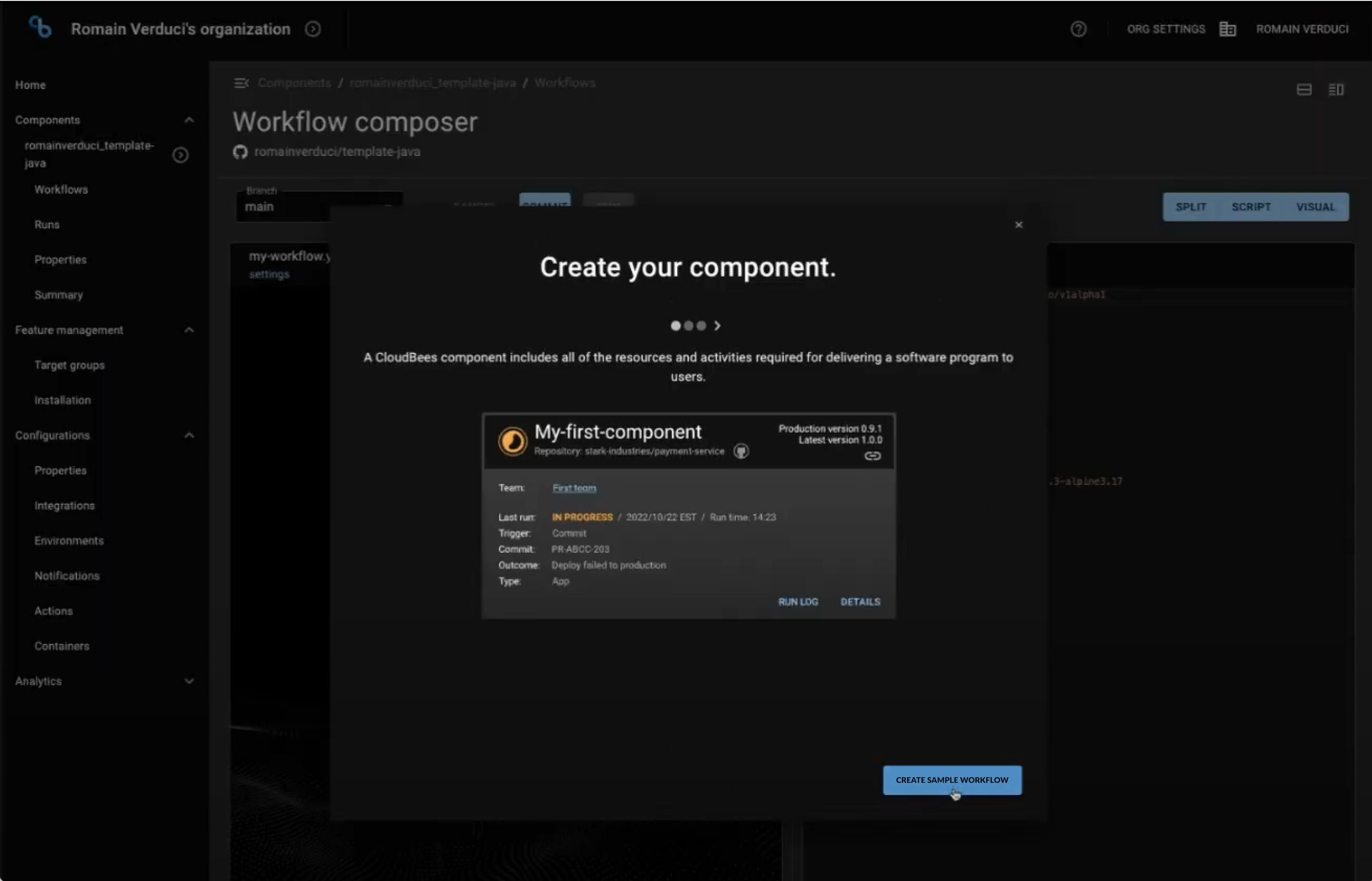Viewport: 1372px width, 881px height.
Task: Select the side panel layout icon
Action: [1337, 89]
